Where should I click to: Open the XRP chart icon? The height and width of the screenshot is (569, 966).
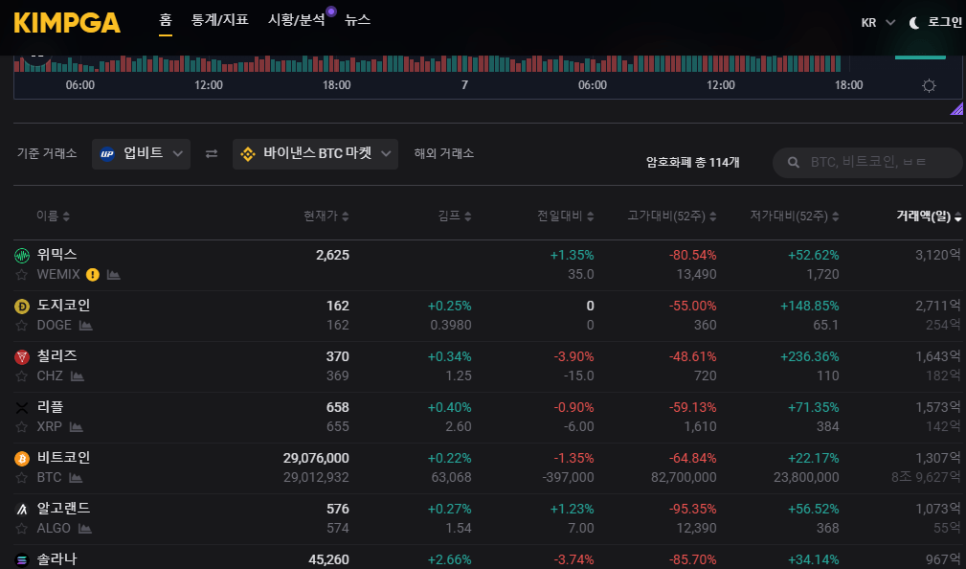(76, 427)
